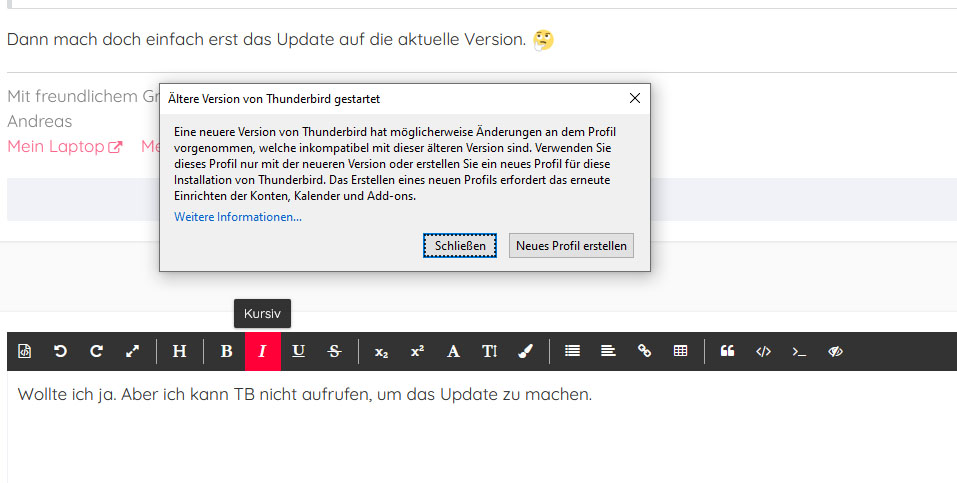
Task: Apply strikethrough formatting with S icon
Action: [334, 351]
